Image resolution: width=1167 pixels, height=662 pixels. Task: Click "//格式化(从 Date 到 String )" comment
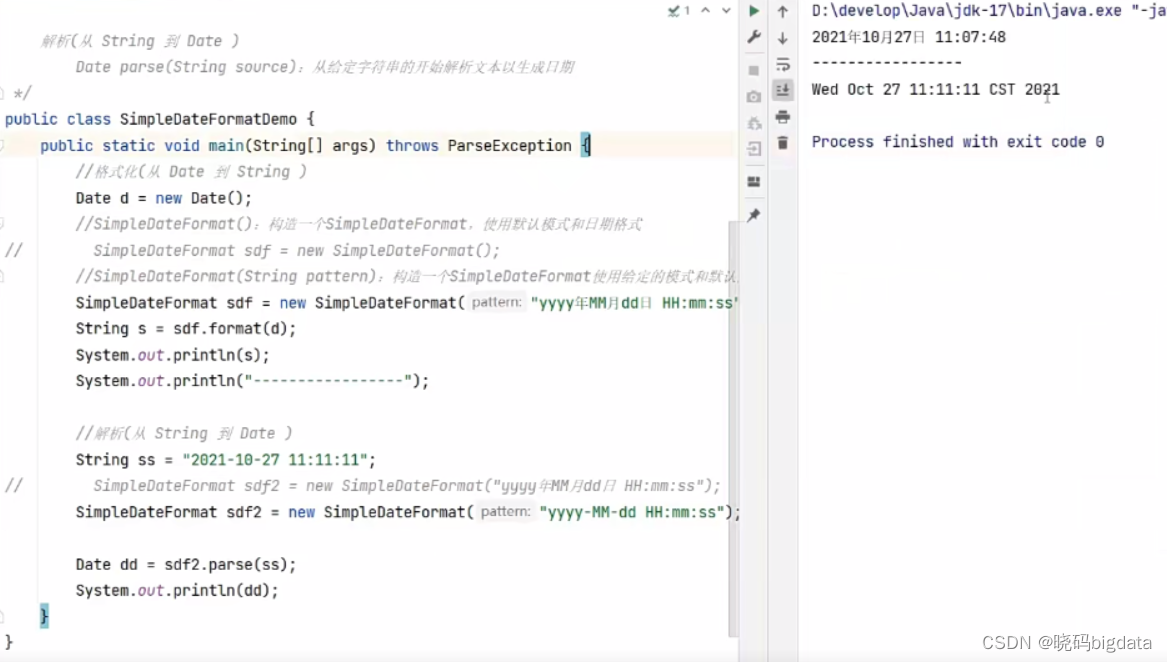point(191,172)
